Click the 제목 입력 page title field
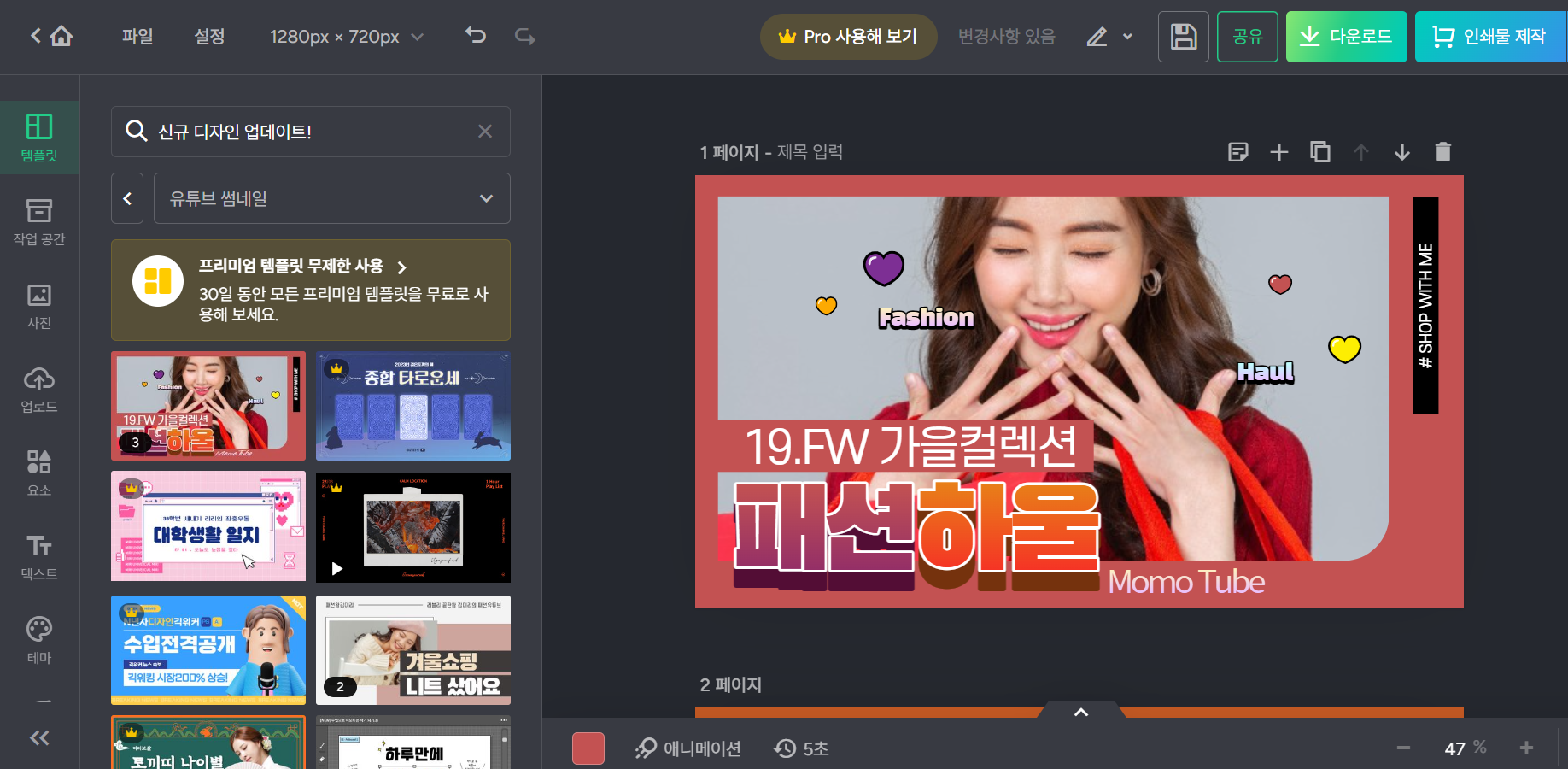 tap(810, 152)
